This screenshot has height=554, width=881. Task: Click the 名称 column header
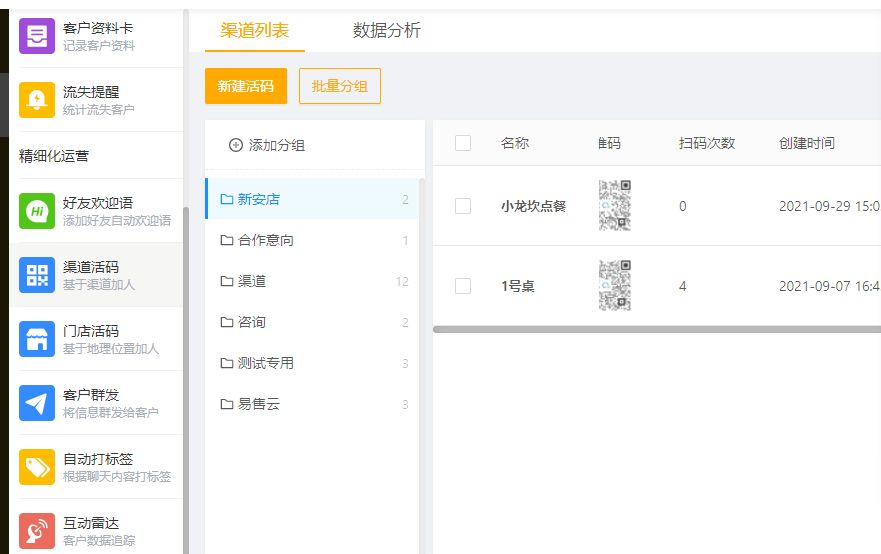[x=515, y=143]
